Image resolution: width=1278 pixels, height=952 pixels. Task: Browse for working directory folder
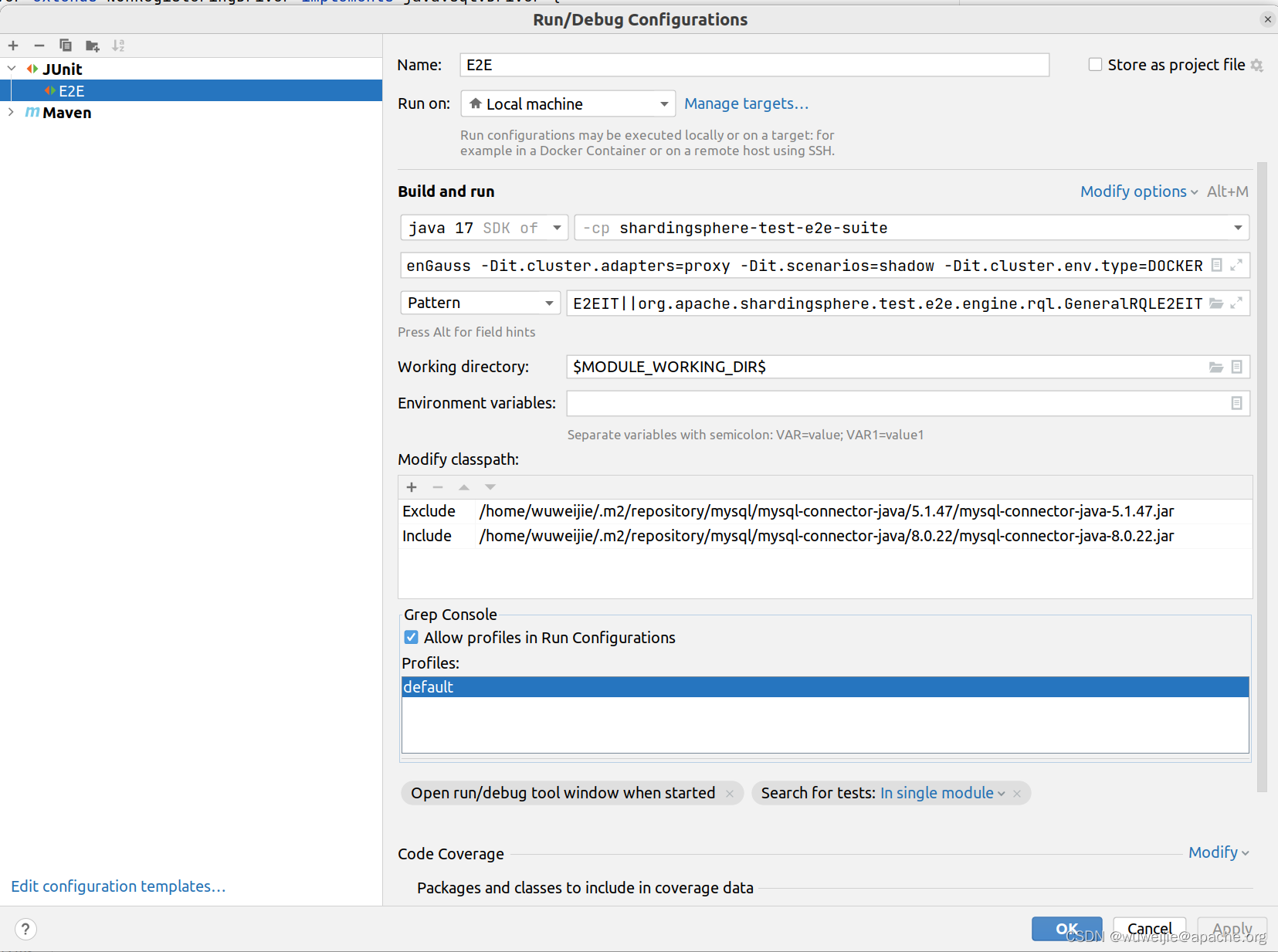(1216, 367)
